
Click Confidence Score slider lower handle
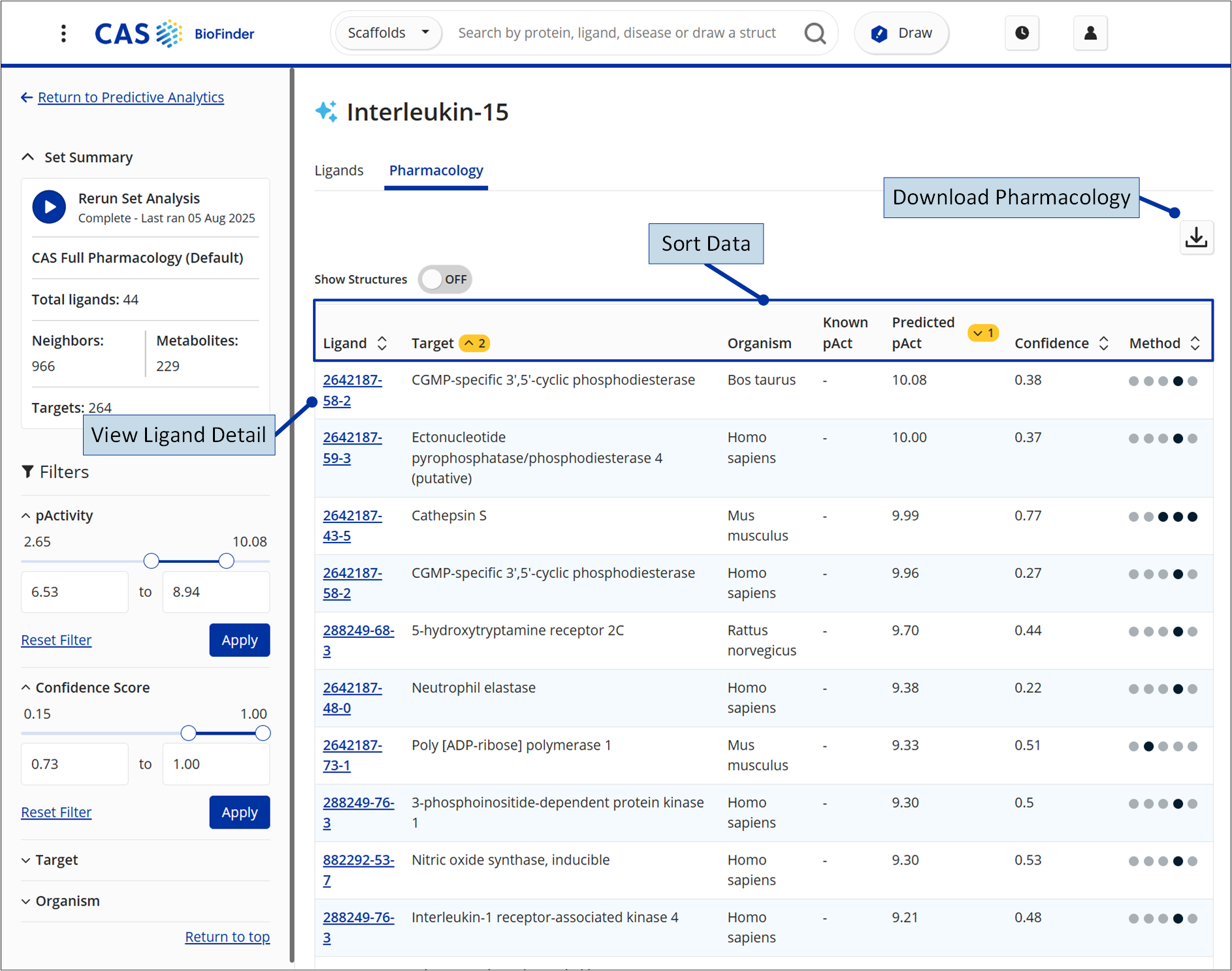(188, 733)
